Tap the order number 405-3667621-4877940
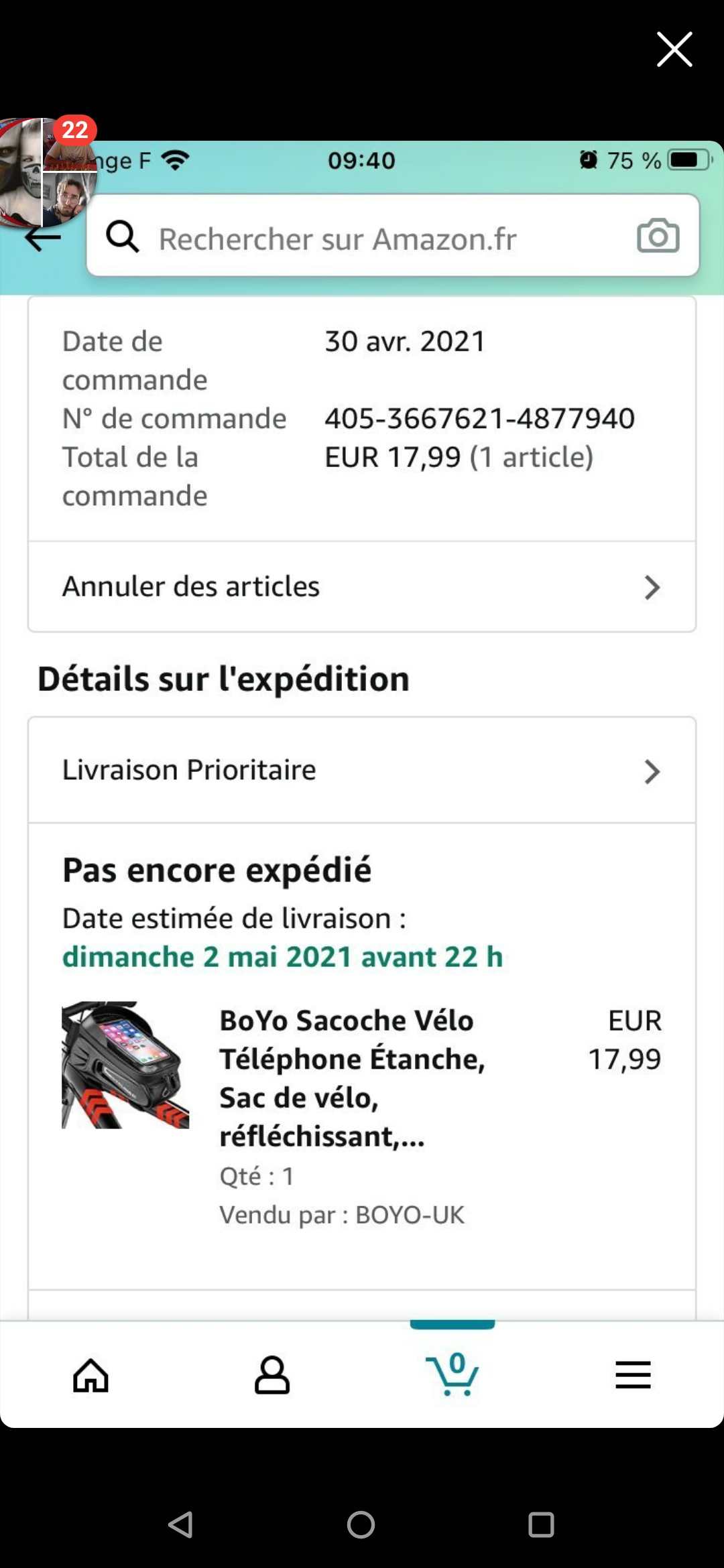Viewport: 724px width, 1568px height. click(x=479, y=419)
